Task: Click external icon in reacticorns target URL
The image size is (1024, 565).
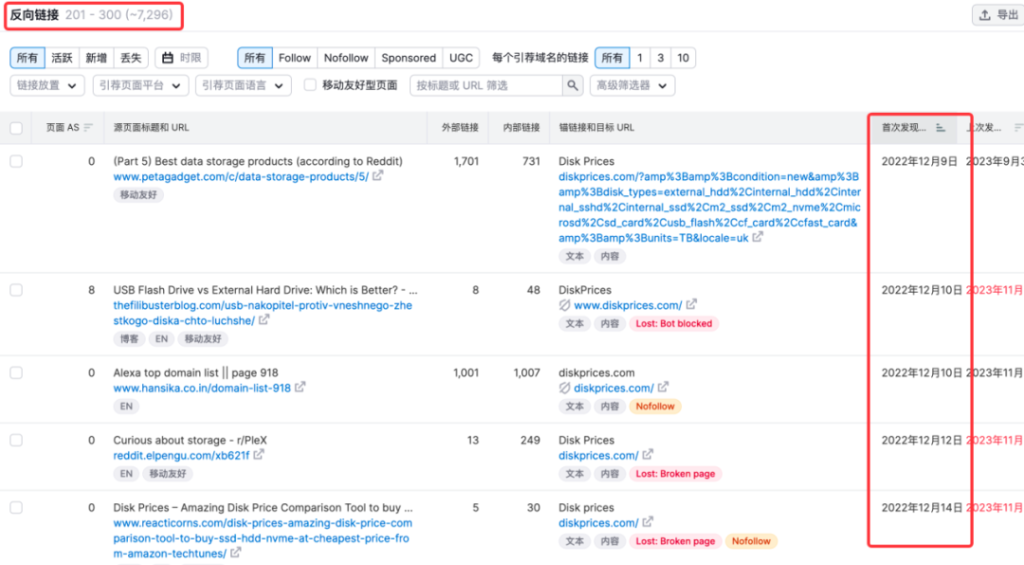Action: [647, 522]
